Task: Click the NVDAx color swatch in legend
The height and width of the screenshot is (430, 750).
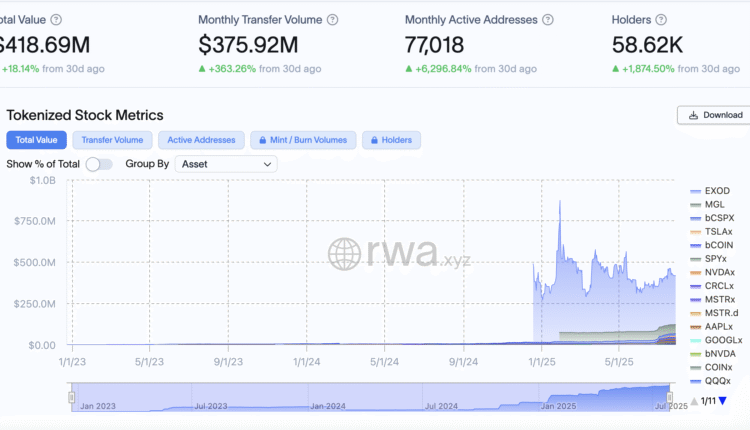Action: coord(696,272)
